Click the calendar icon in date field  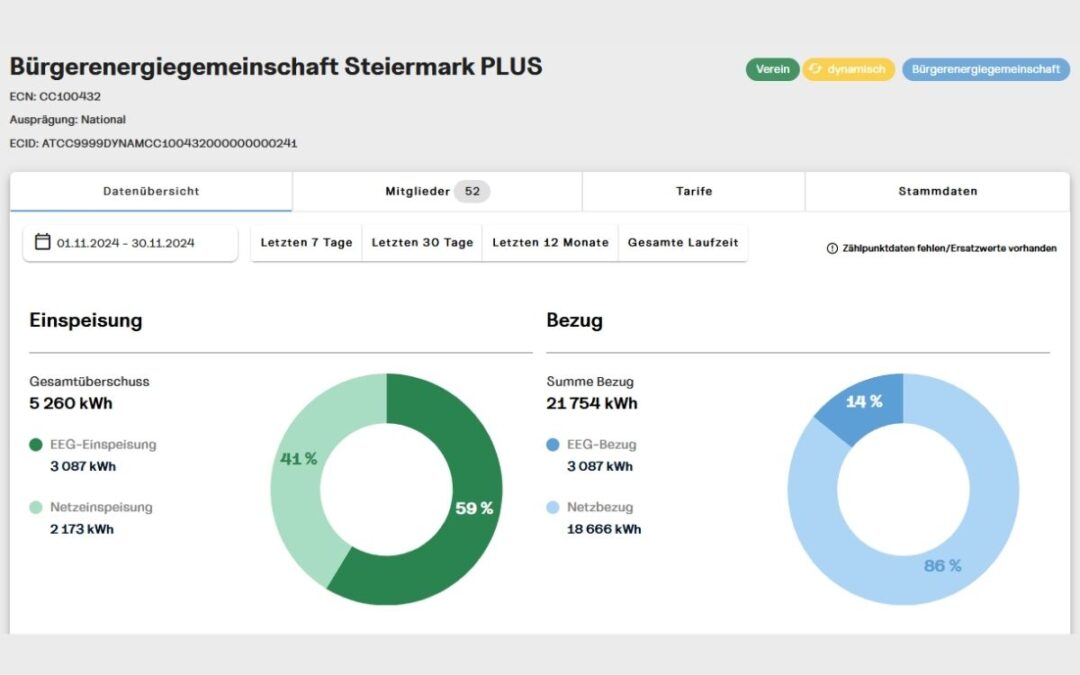(x=42, y=242)
